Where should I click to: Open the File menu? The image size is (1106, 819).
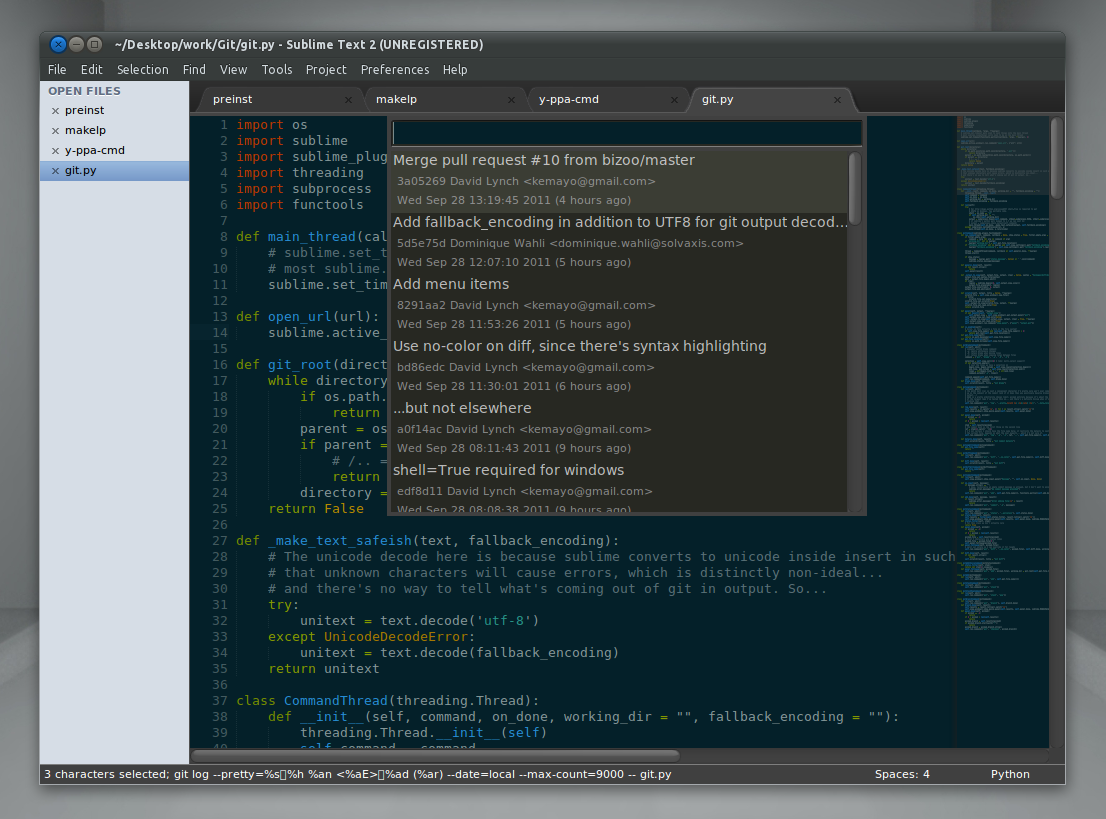[57, 70]
